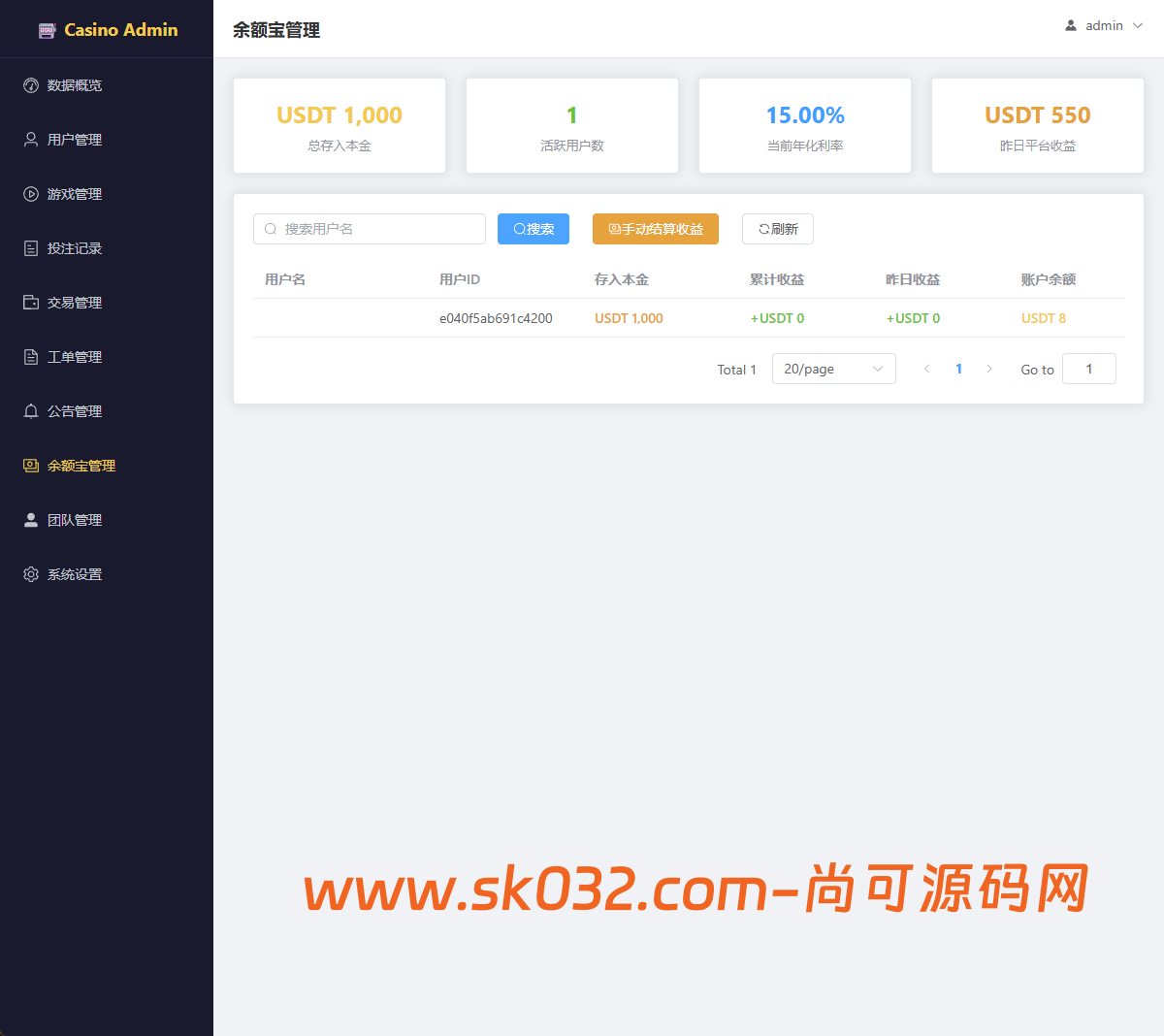1164x1036 pixels.
Task: Click the 昨日收益 column header
Action: point(913,279)
